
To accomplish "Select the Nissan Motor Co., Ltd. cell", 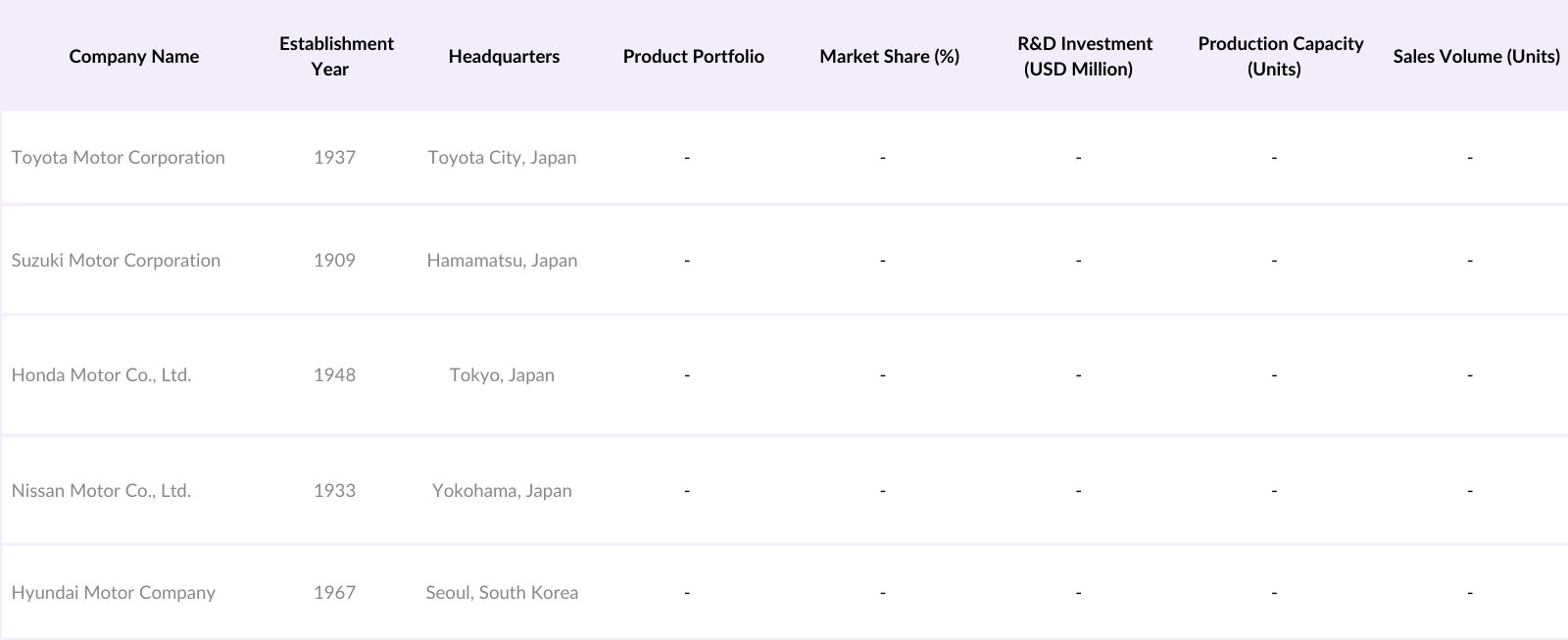I will 101,490.
